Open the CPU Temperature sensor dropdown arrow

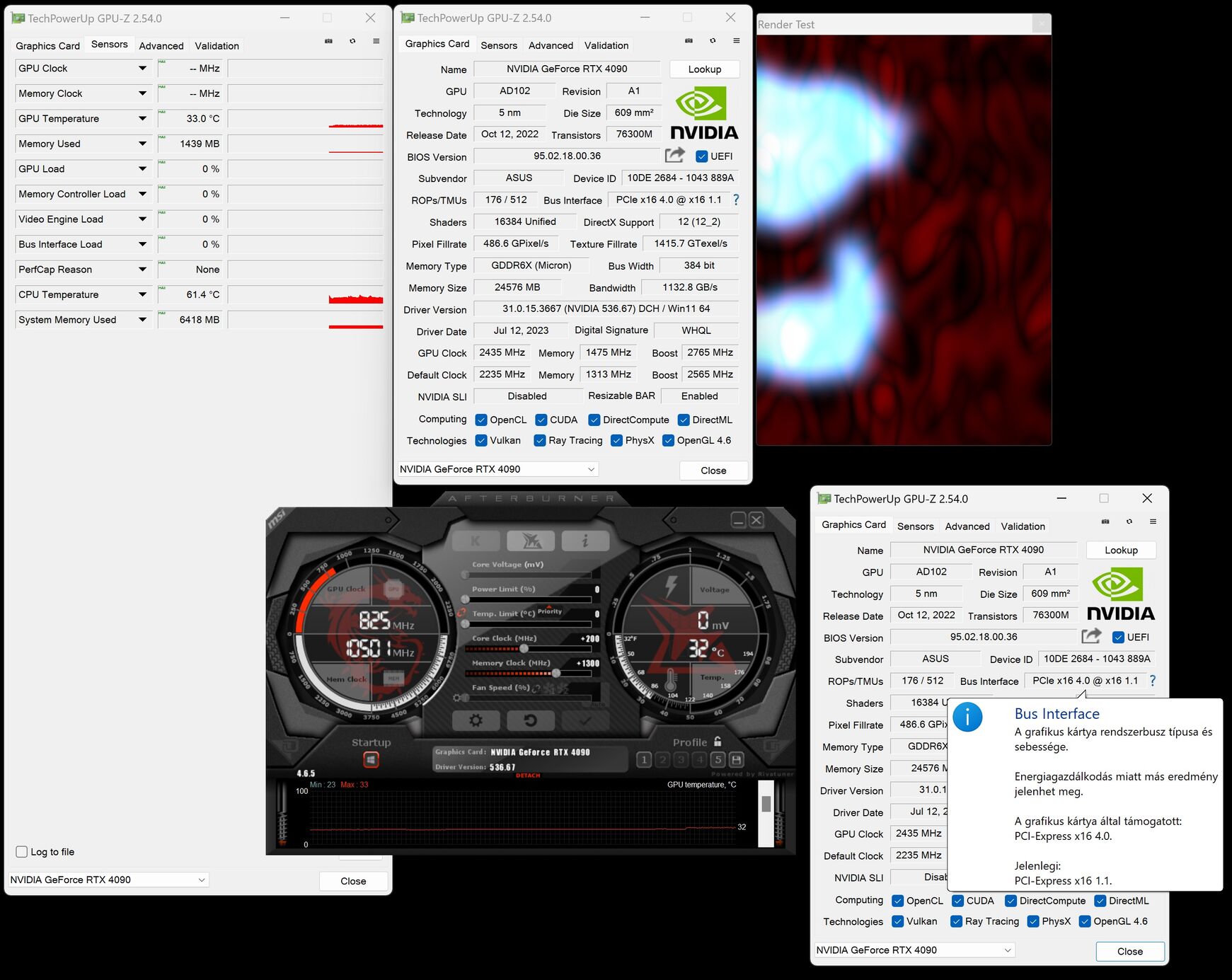tap(142, 294)
